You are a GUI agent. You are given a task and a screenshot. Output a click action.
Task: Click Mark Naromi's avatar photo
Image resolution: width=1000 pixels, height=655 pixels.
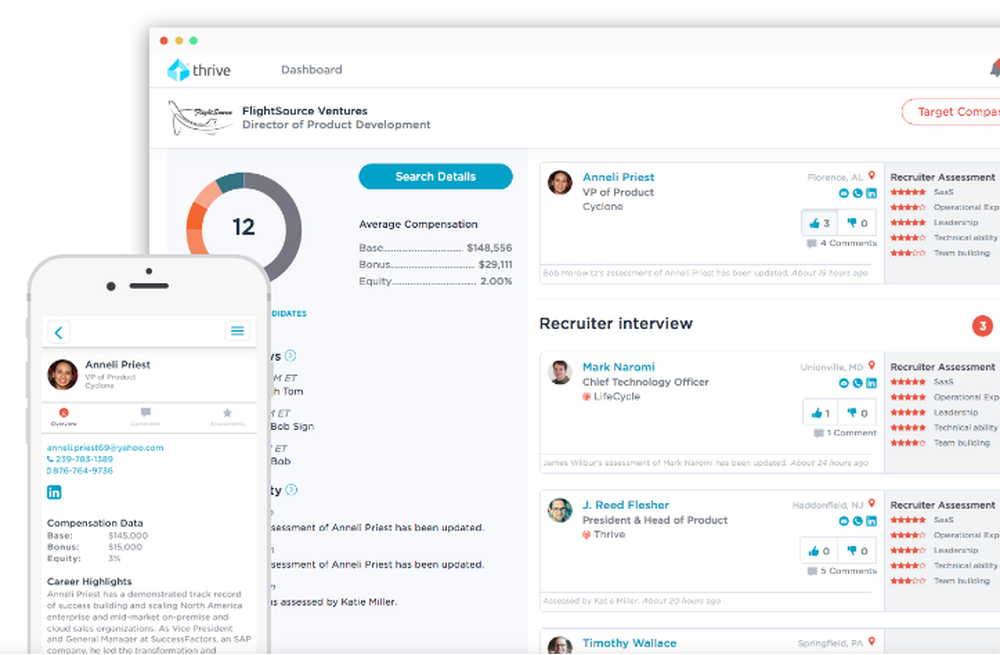pos(560,372)
